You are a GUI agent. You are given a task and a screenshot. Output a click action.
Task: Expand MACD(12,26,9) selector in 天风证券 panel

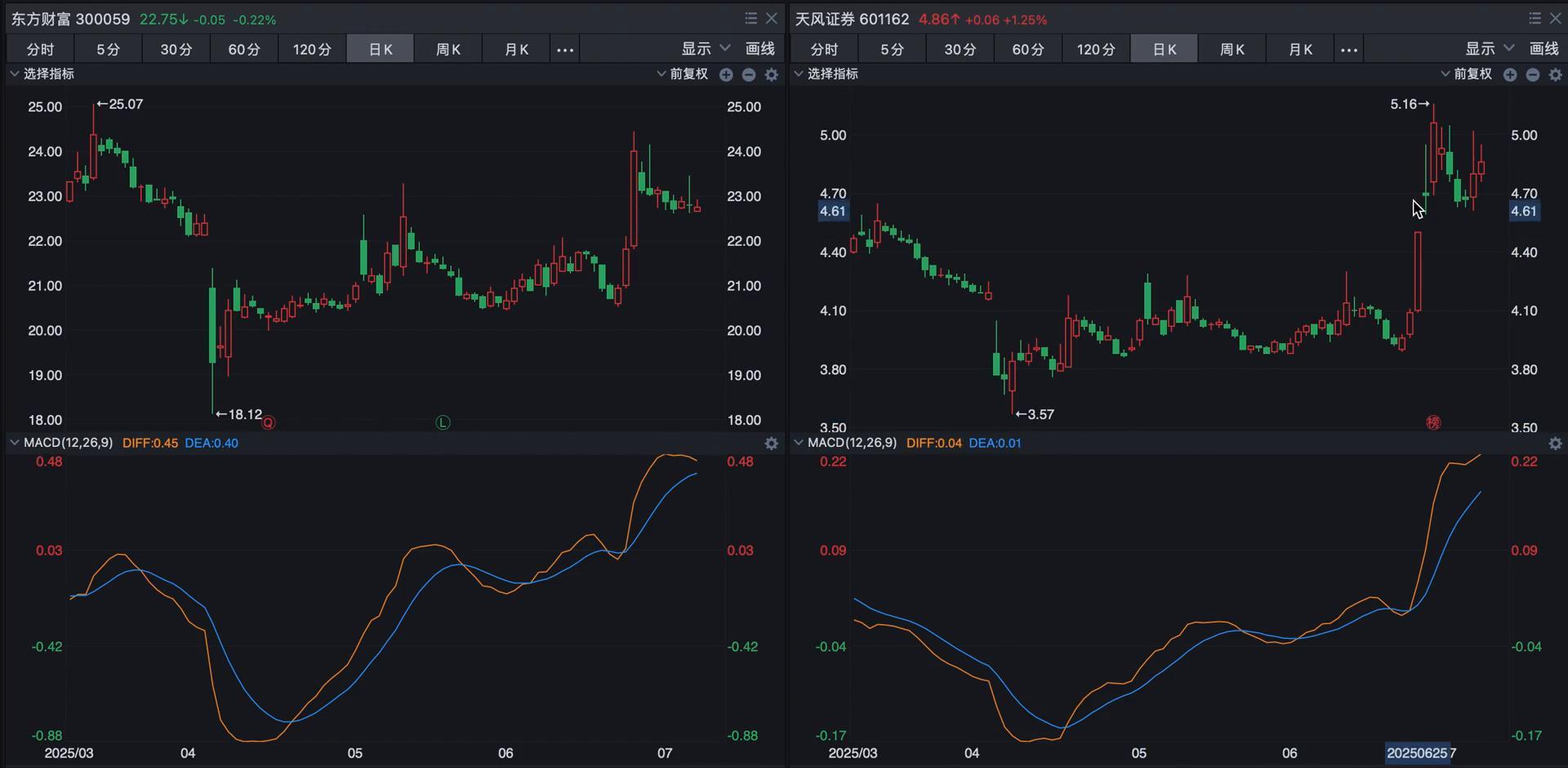(845, 443)
